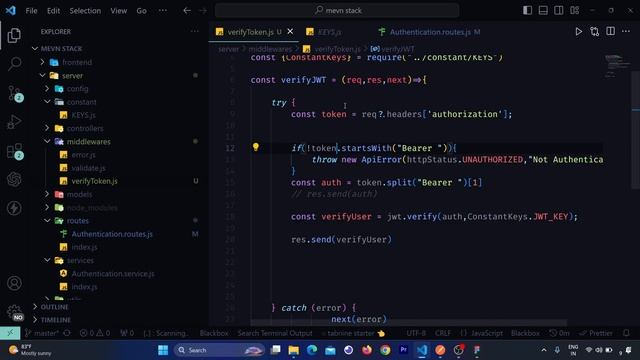Change CRLF end of line sequence
The height and width of the screenshot is (360, 640).
443,333
